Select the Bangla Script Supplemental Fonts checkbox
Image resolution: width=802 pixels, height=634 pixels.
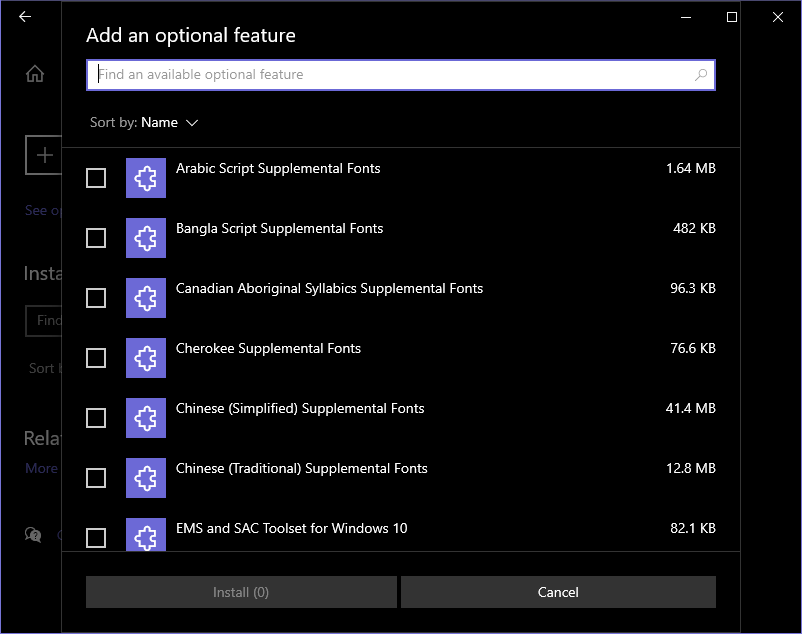click(x=96, y=238)
